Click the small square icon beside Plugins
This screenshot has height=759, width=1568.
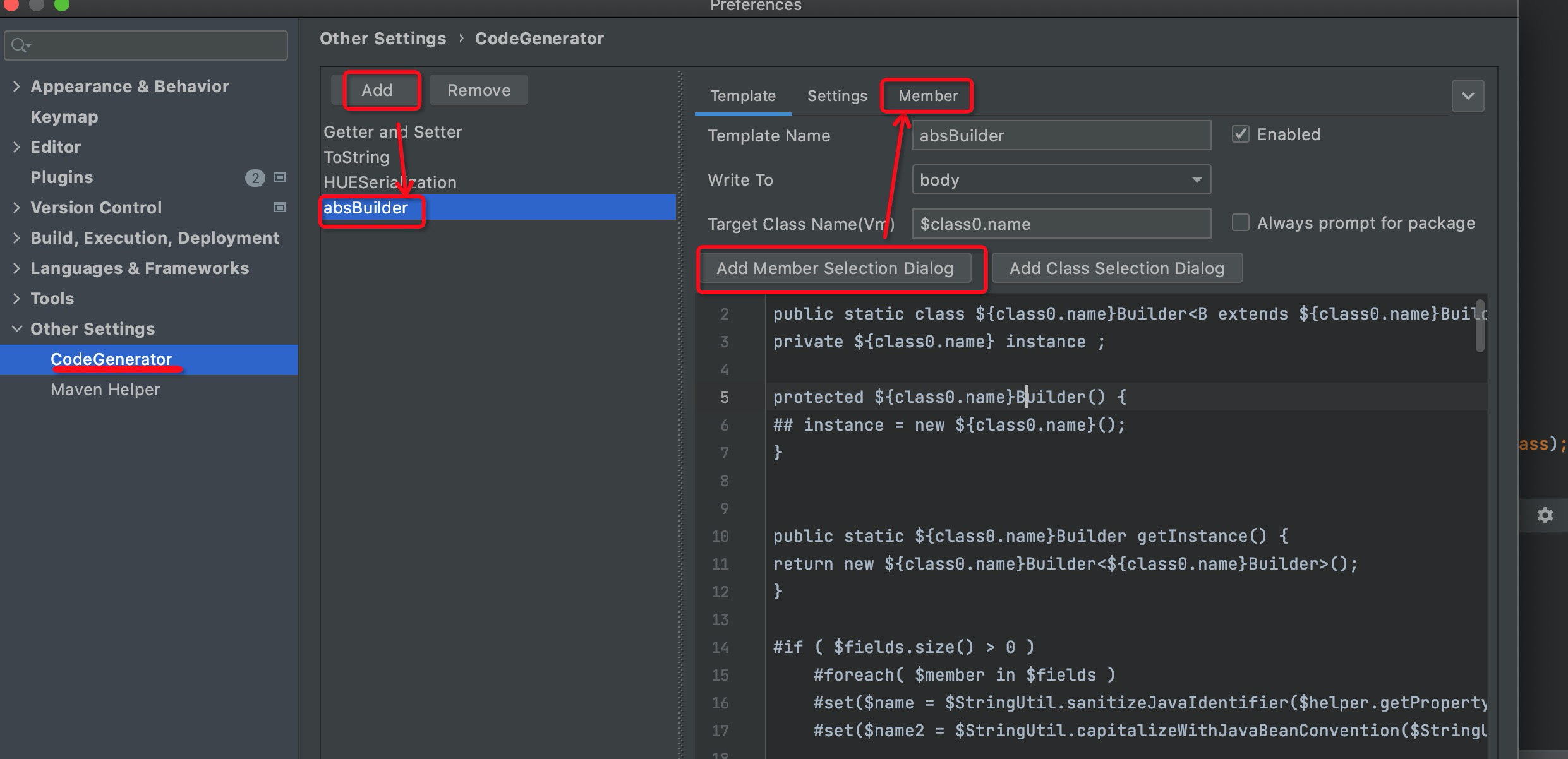(x=279, y=177)
